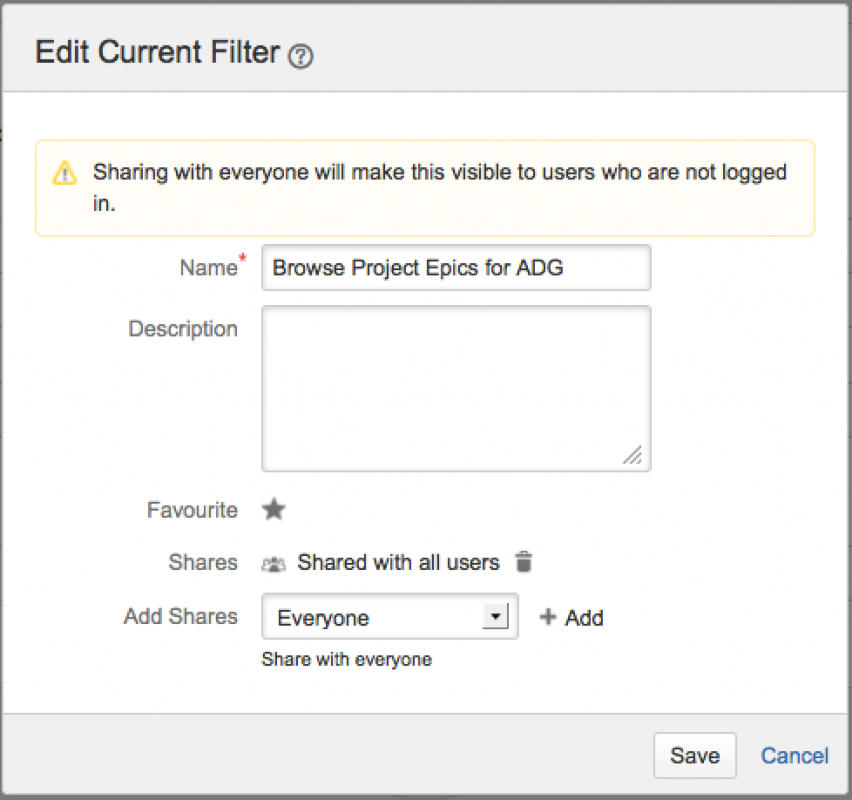Click the Shared with all users text
Image resolution: width=852 pixels, height=800 pixels.
coord(398,563)
